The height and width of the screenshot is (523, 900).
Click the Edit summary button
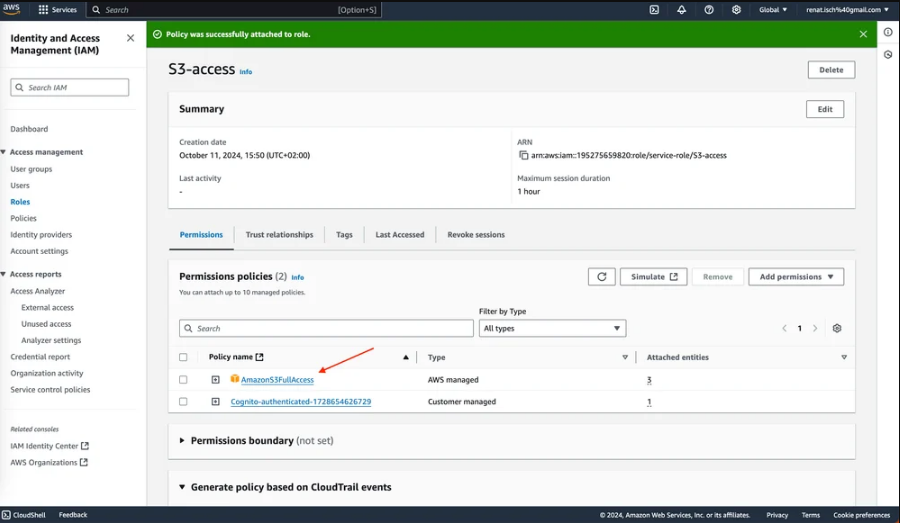(x=825, y=109)
